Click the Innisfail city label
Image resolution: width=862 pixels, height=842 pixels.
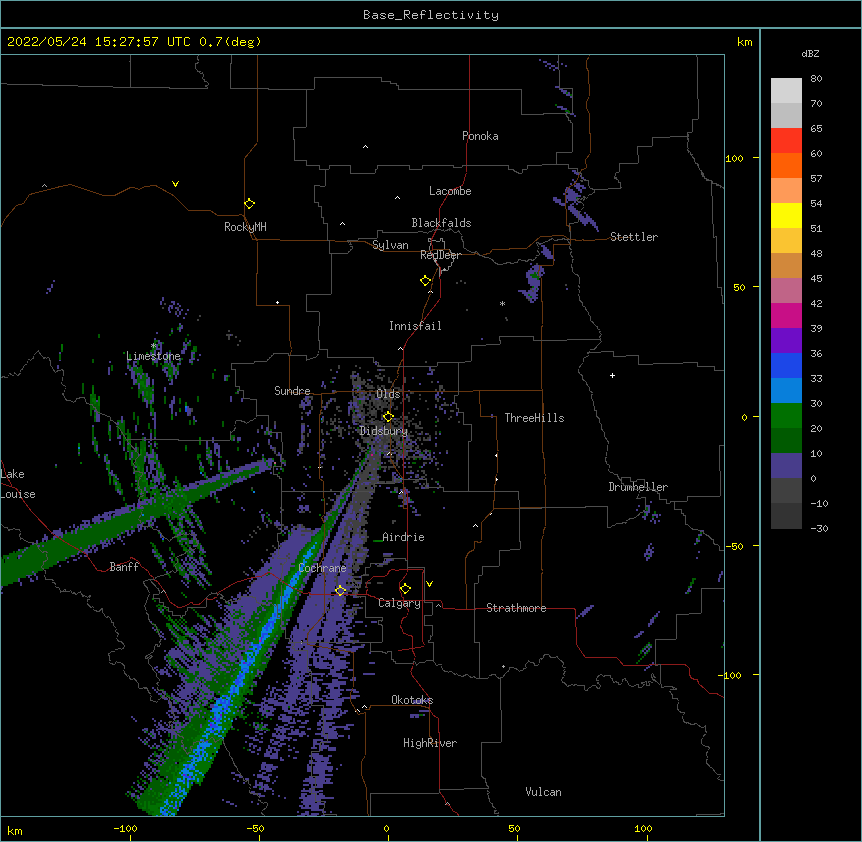pos(415,326)
